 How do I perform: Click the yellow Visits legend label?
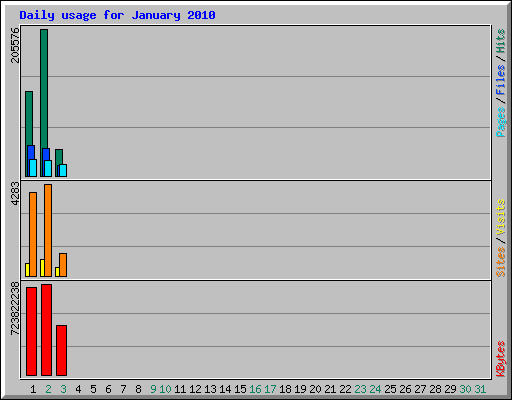click(500, 217)
